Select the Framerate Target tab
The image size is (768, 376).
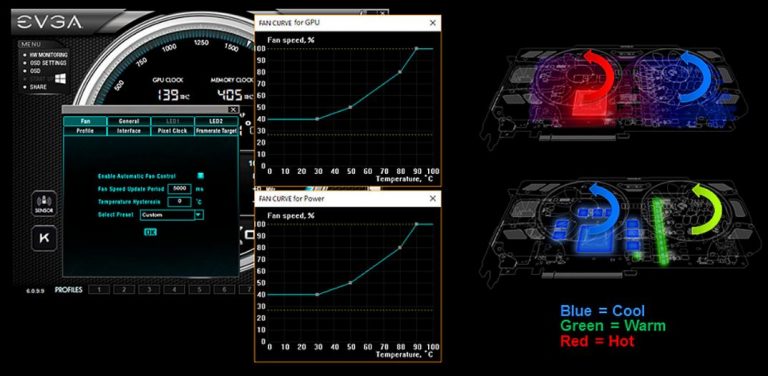(216, 131)
